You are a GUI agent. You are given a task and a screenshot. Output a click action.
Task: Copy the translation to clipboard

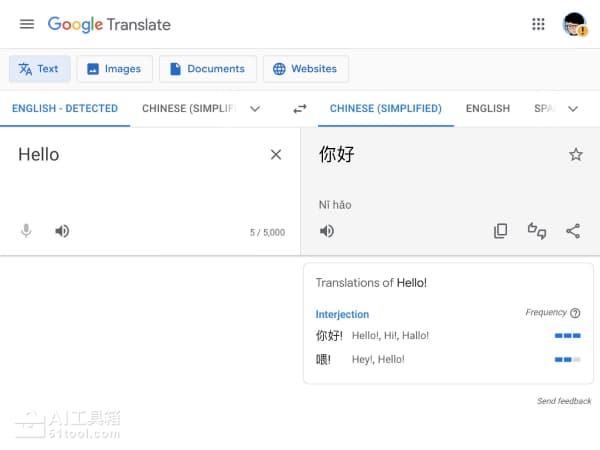(501, 231)
